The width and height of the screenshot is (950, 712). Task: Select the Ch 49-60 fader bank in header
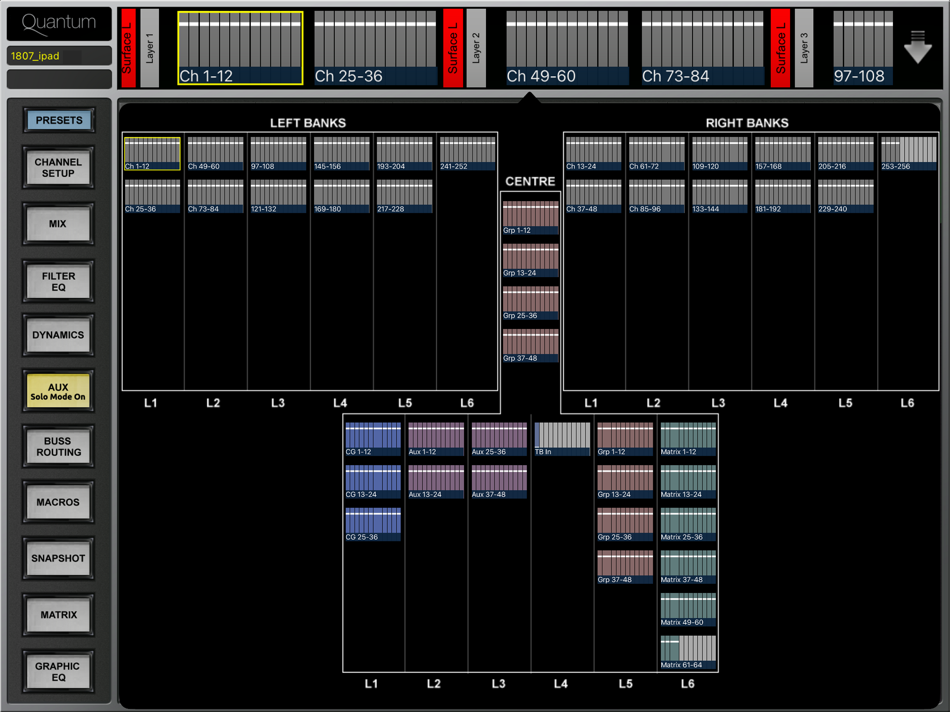point(567,48)
